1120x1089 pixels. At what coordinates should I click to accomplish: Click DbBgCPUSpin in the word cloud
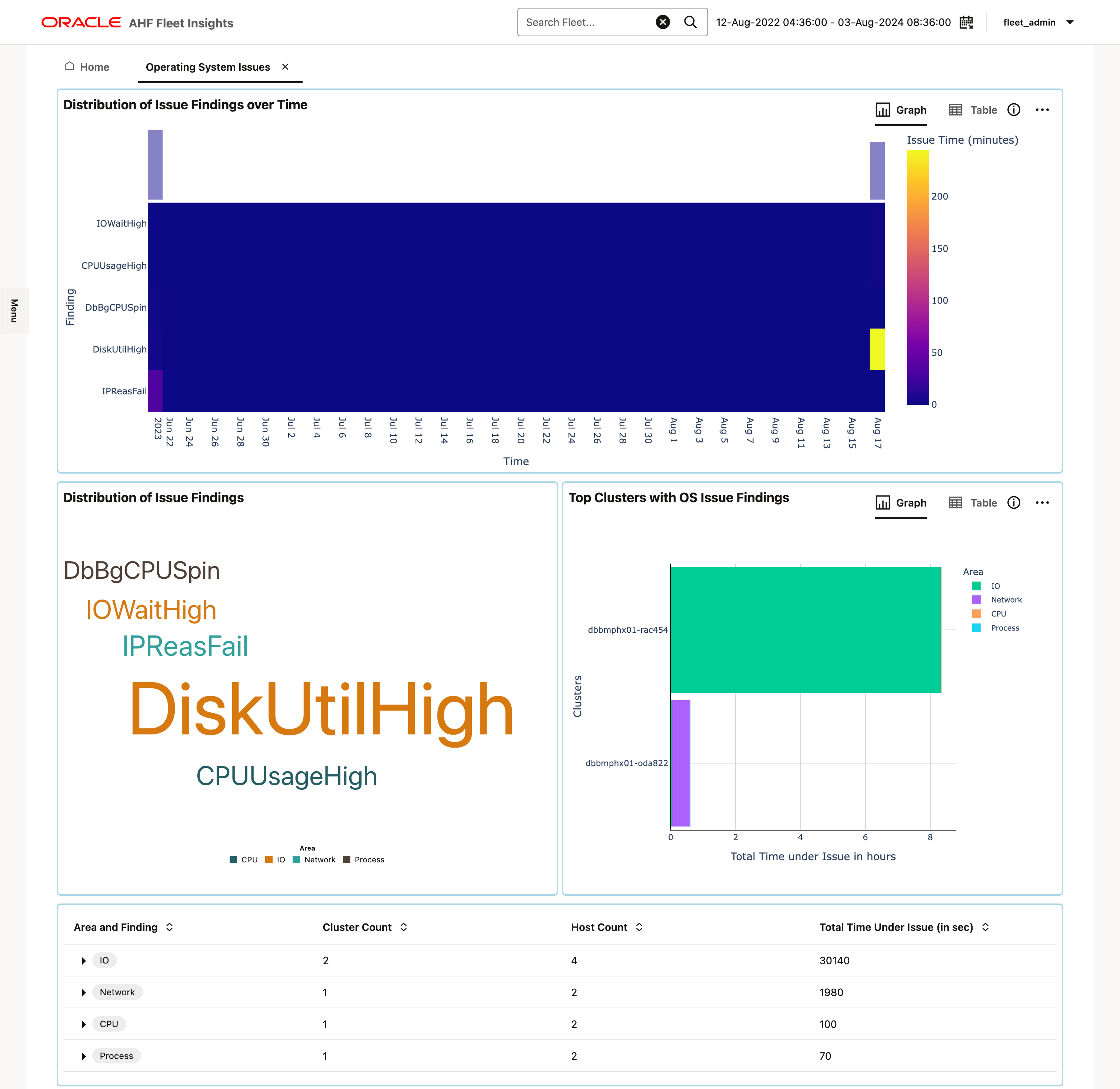(x=141, y=571)
